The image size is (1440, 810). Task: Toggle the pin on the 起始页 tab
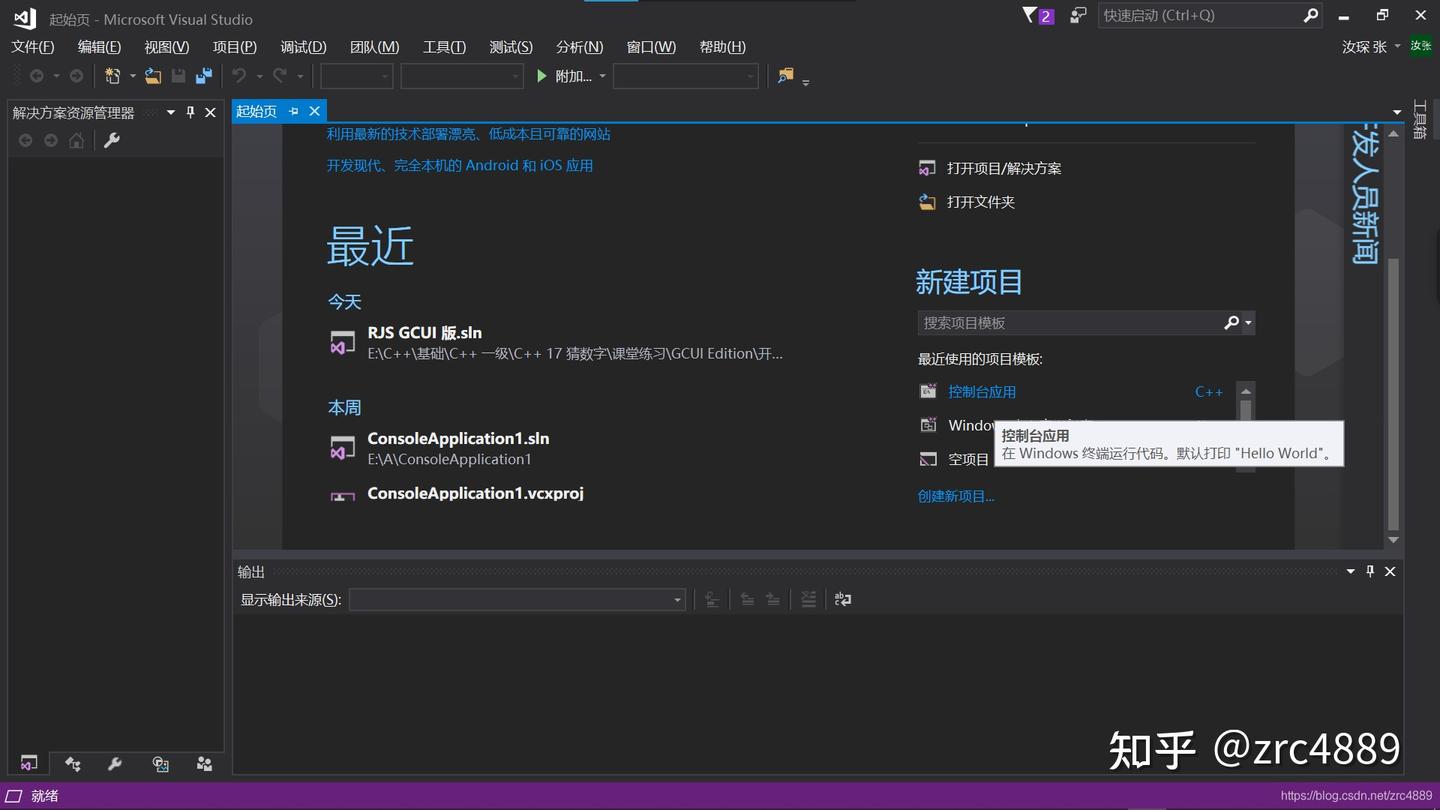(x=294, y=111)
